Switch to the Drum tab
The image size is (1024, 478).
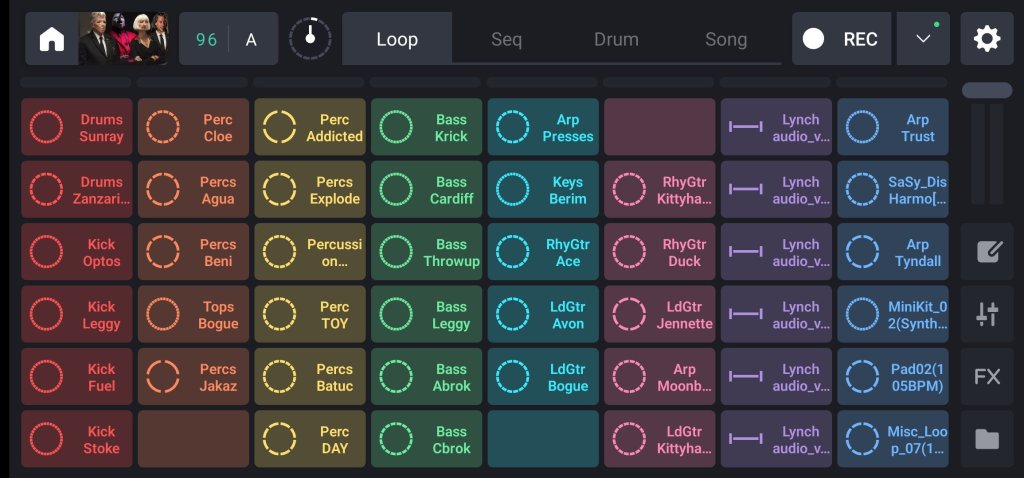[x=616, y=40]
